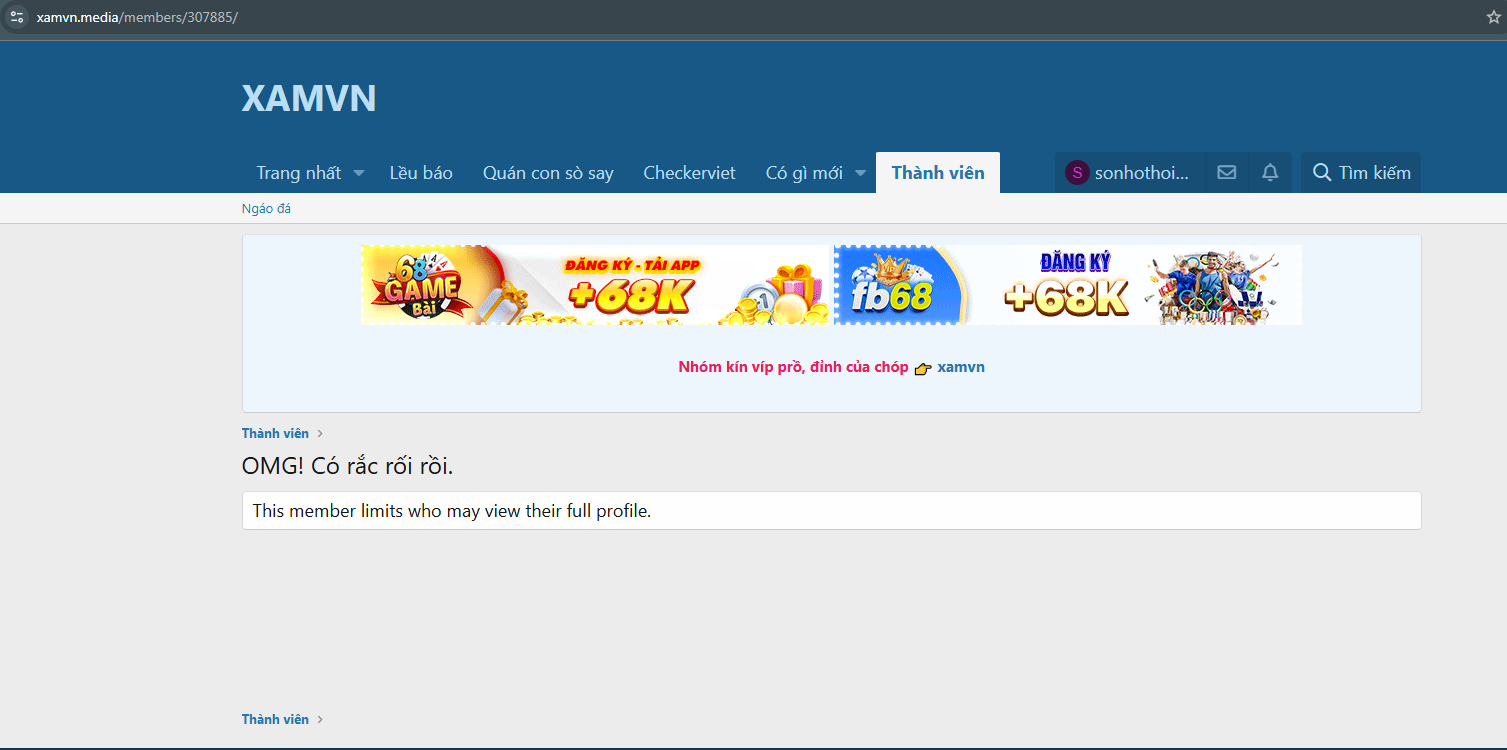1507x750 pixels.
Task: Click top Thành viên breadcrumb link
Action: coord(275,433)
